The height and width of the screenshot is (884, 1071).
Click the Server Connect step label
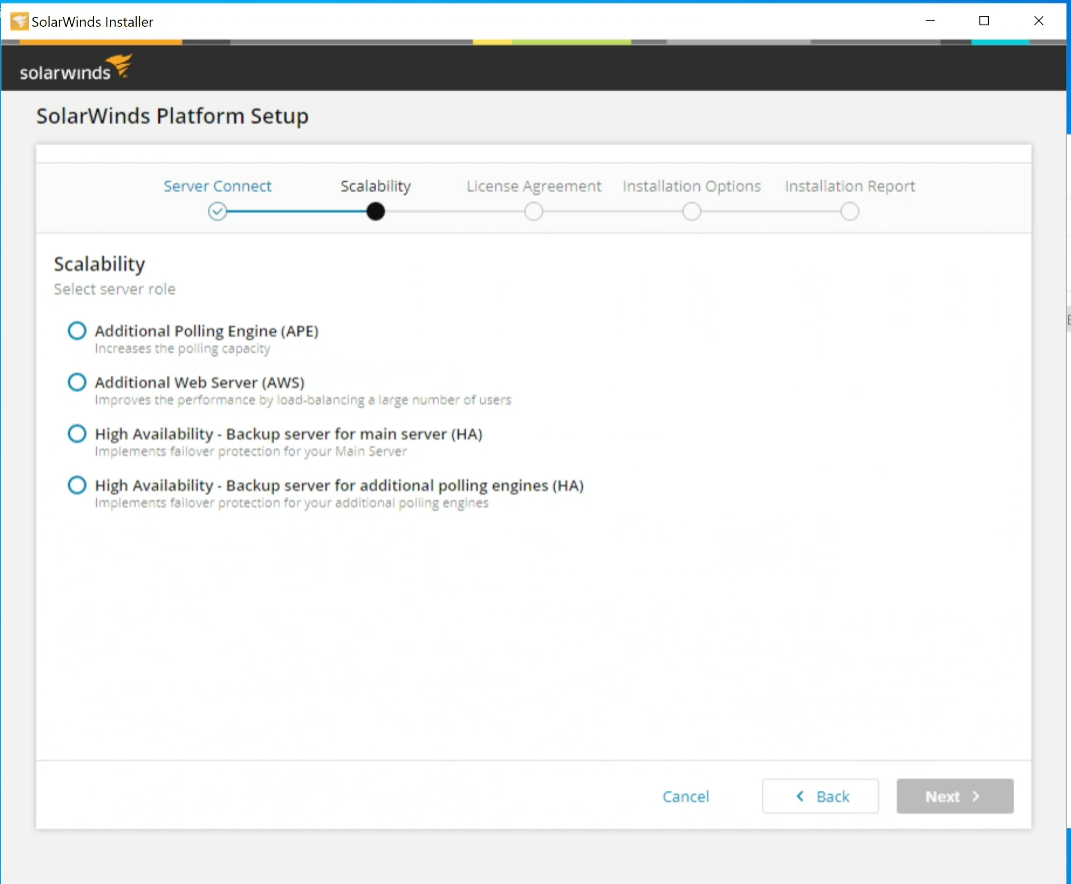pos(217,186)
